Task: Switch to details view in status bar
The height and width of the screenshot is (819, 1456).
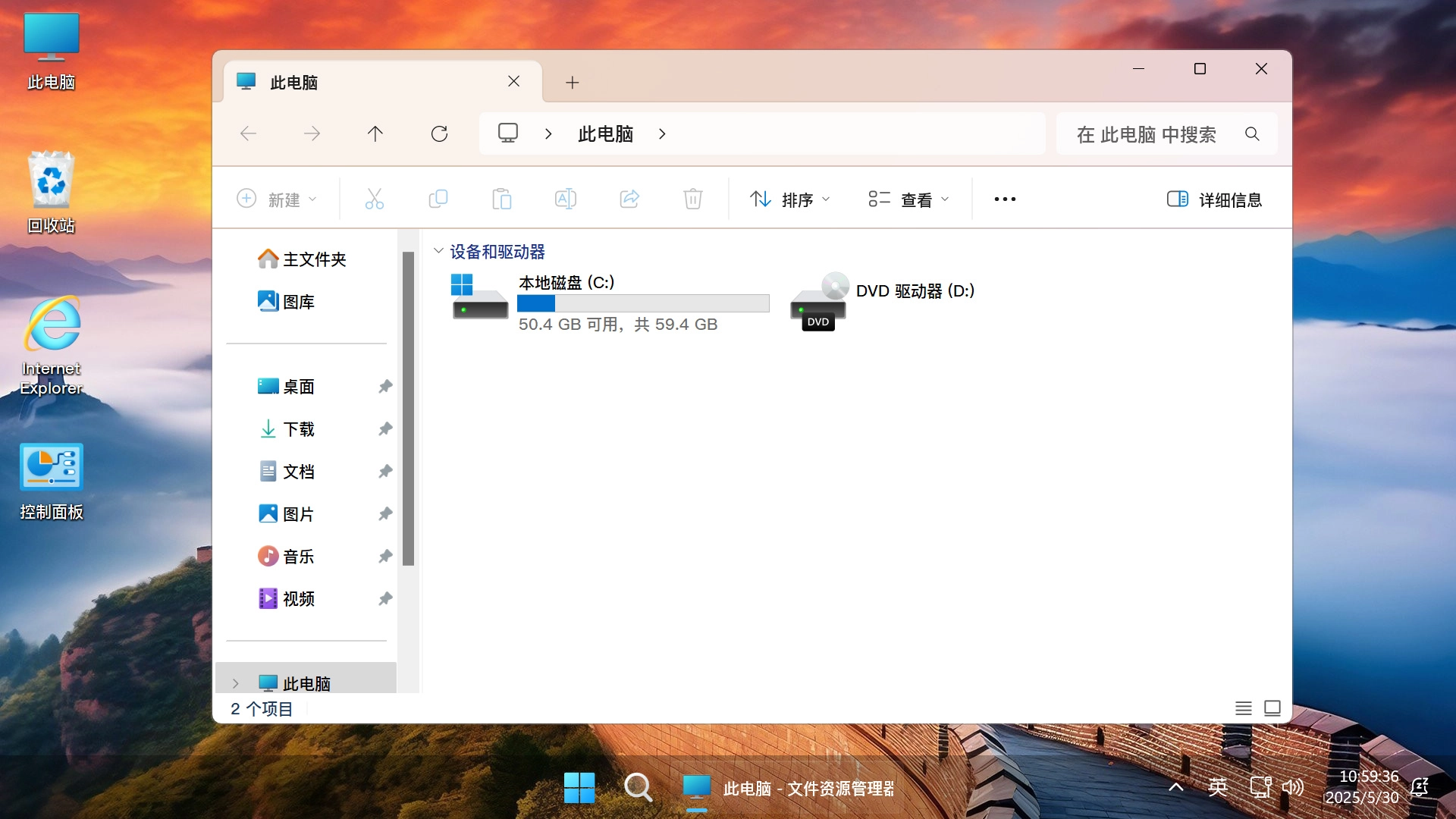Action: point(1243,708)
